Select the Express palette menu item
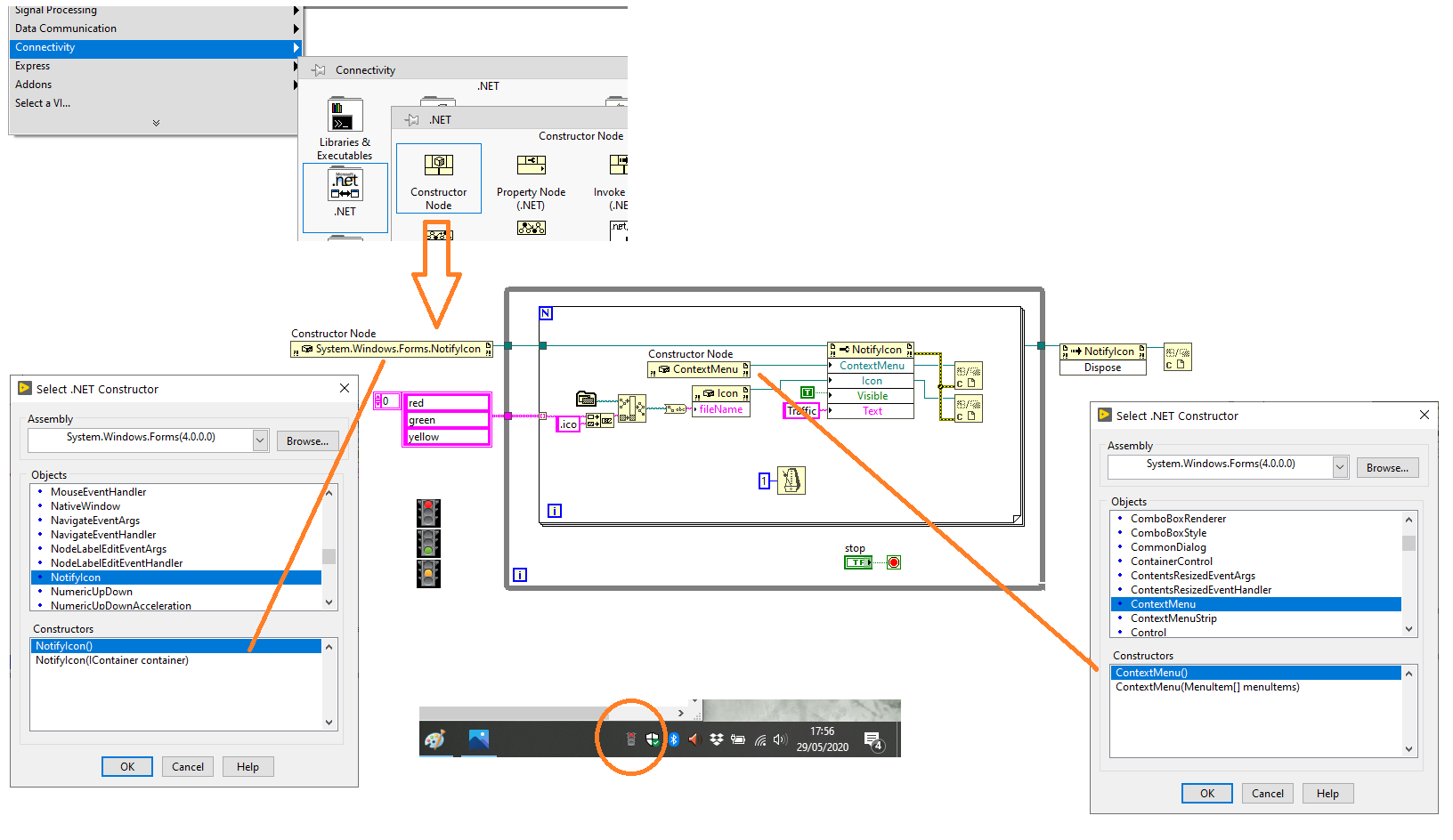1453x840 pixels. (32, 65)
